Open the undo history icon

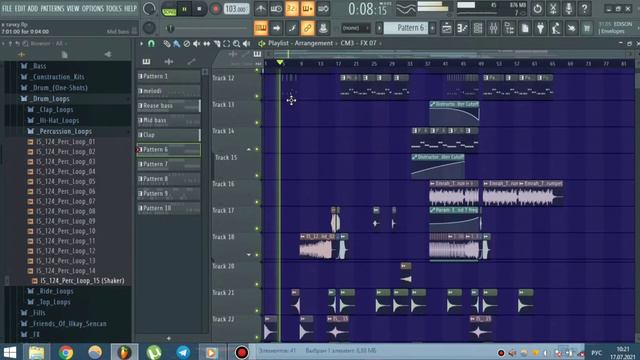point(537,9)
